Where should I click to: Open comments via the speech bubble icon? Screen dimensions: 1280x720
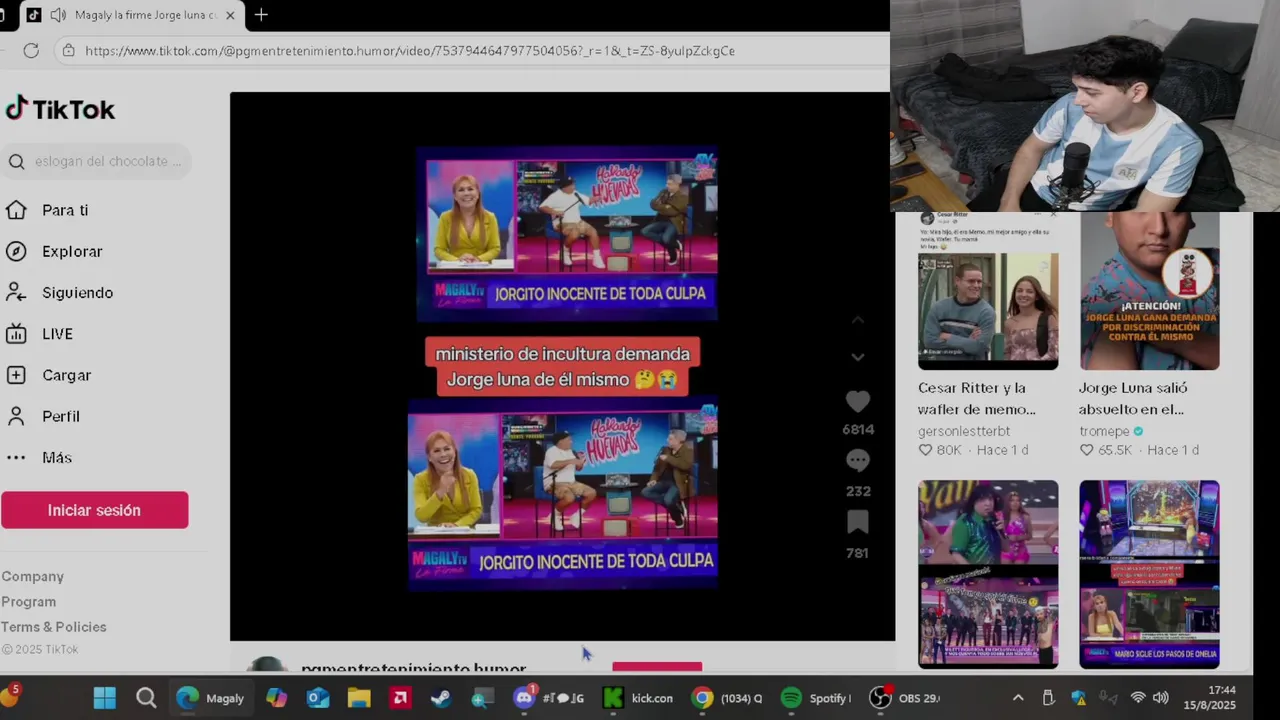[858, 461]
